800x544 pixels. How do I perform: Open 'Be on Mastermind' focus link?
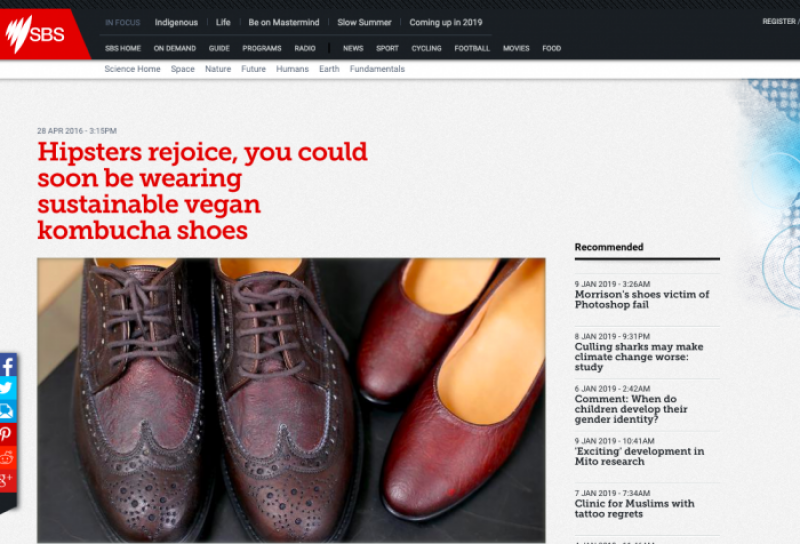283,22
